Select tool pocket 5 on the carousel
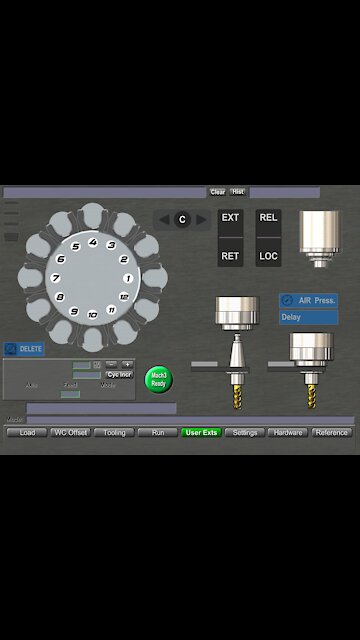The image size is (360, 640). click(x=76, y=246)
